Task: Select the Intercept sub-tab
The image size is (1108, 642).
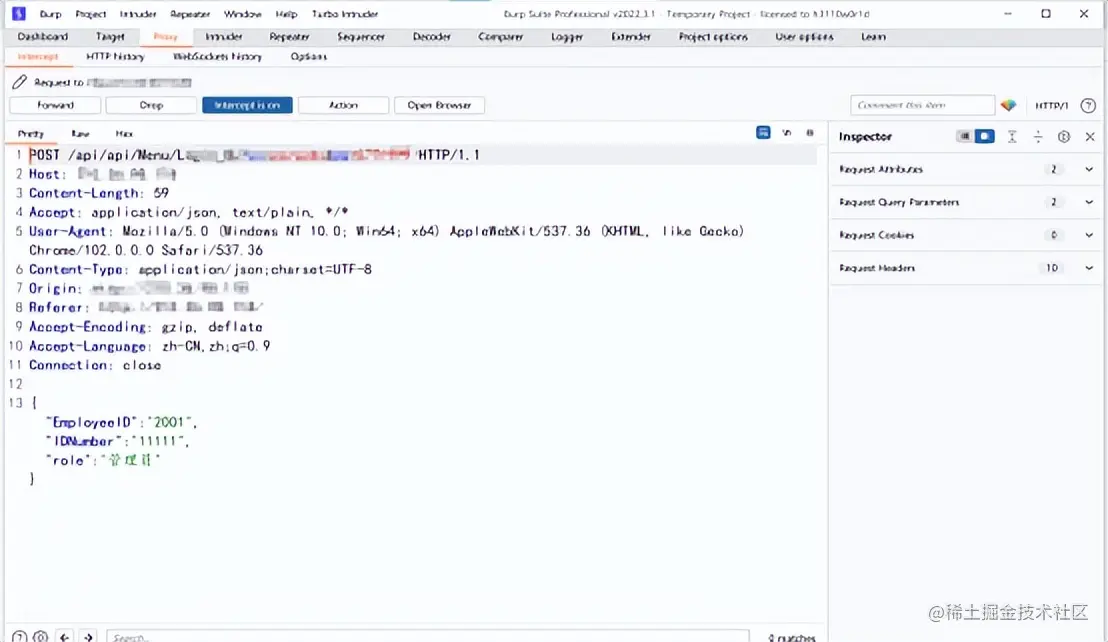Action: (x=38, y=57)
